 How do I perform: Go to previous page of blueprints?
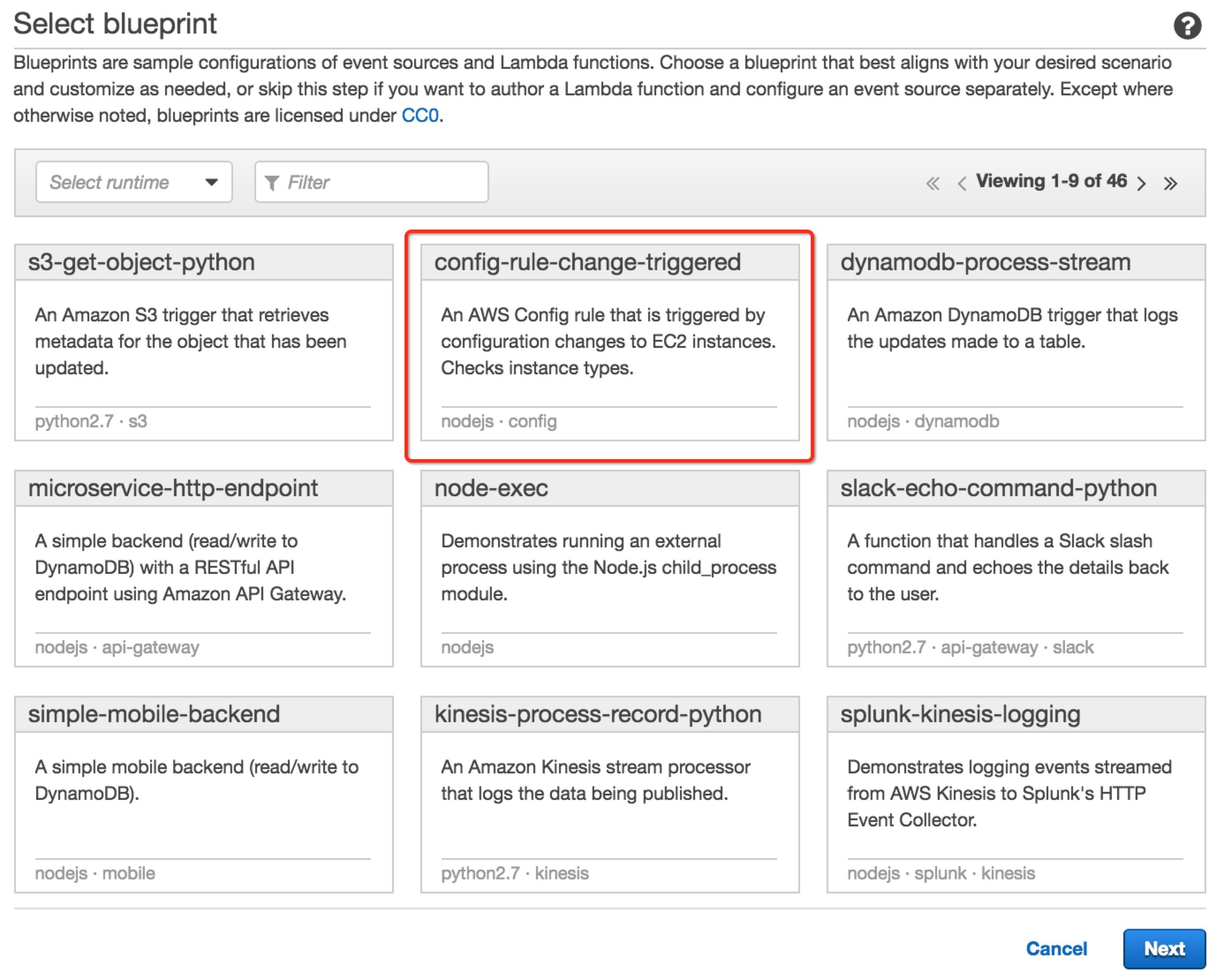962,183
